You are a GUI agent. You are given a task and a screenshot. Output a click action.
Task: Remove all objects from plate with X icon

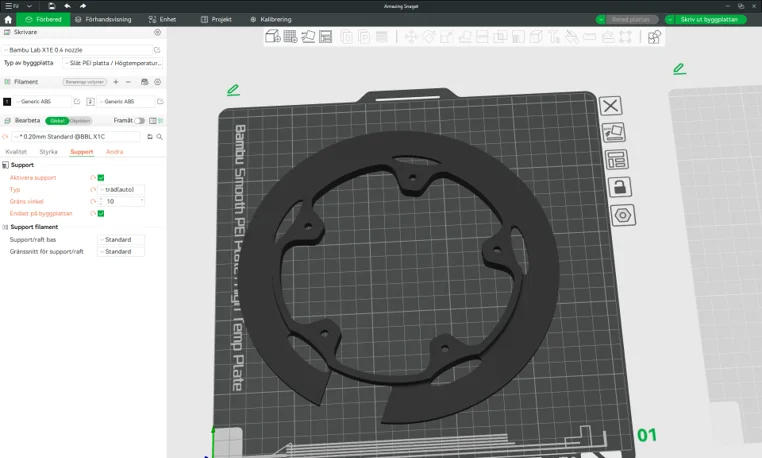click(x=610, y=106)
